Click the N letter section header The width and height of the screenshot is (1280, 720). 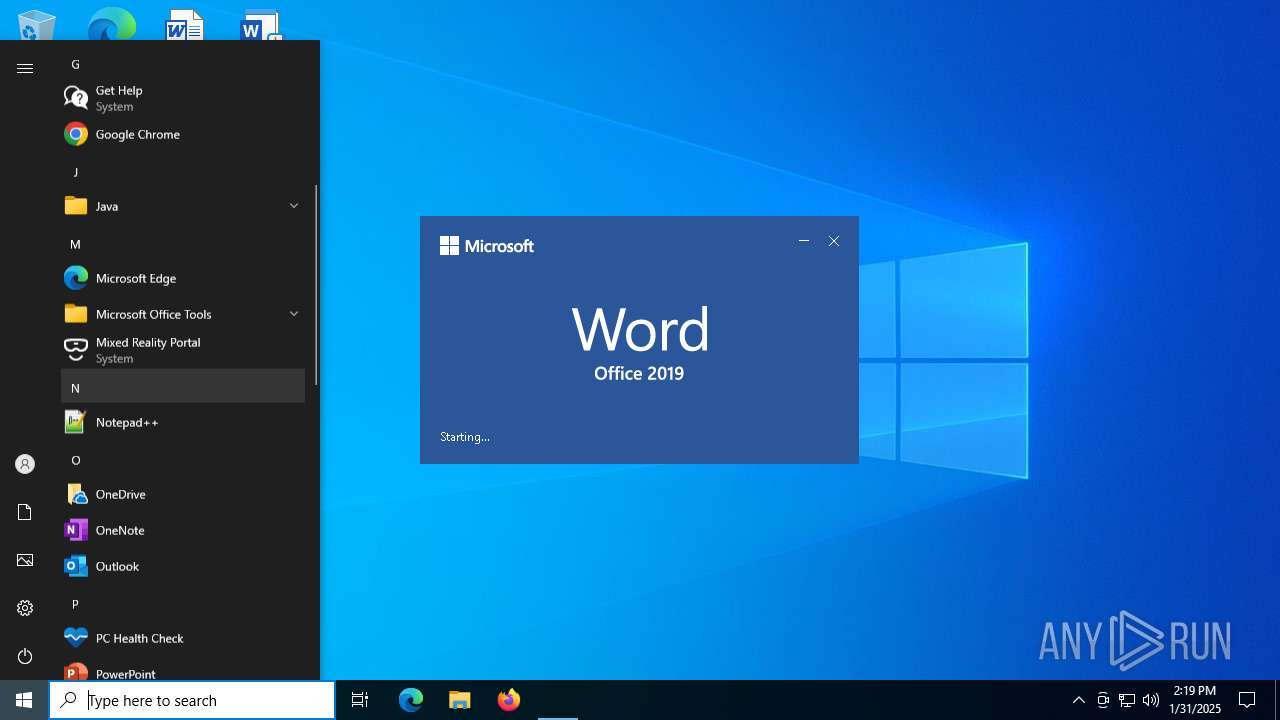183,386
